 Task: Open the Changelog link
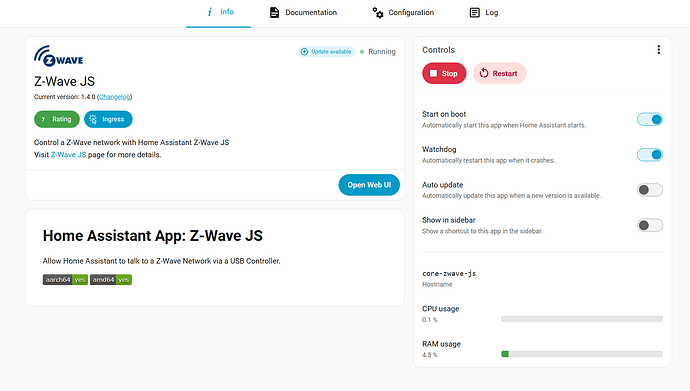pyautogui.click(x=114, y=97)
